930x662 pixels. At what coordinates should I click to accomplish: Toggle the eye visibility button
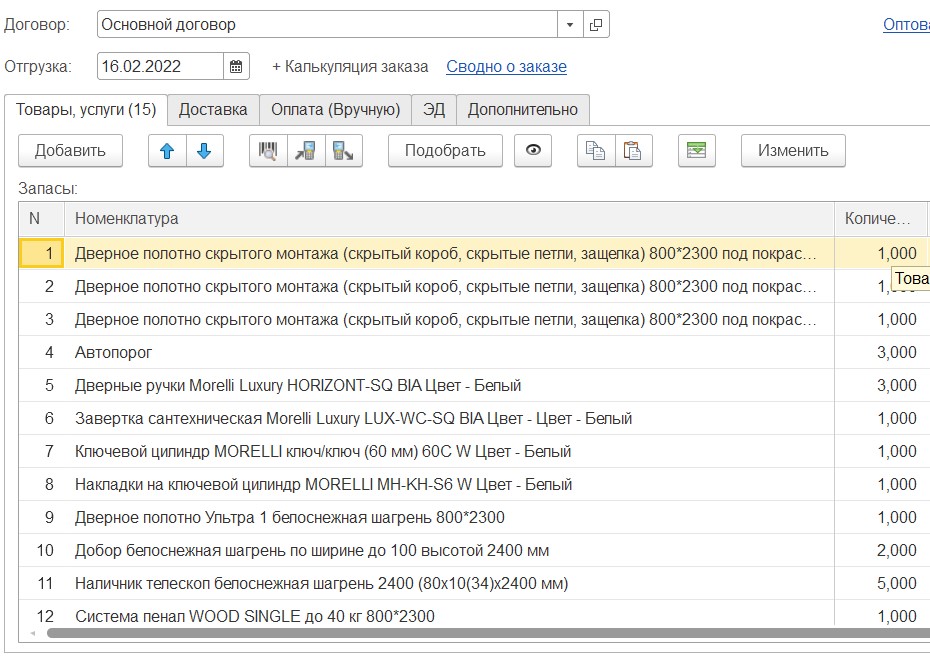pos(533,151)
